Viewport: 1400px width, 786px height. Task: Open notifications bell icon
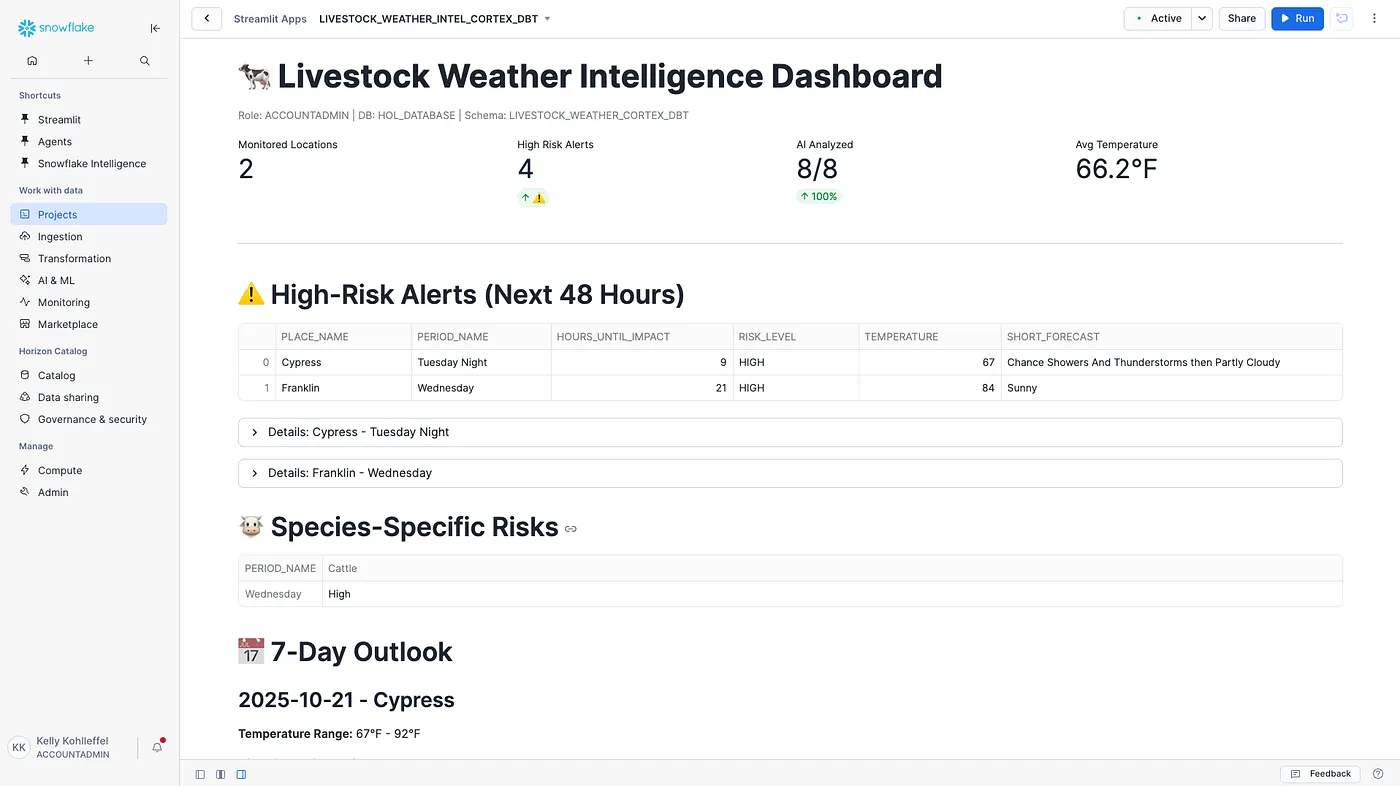[157, 747]
